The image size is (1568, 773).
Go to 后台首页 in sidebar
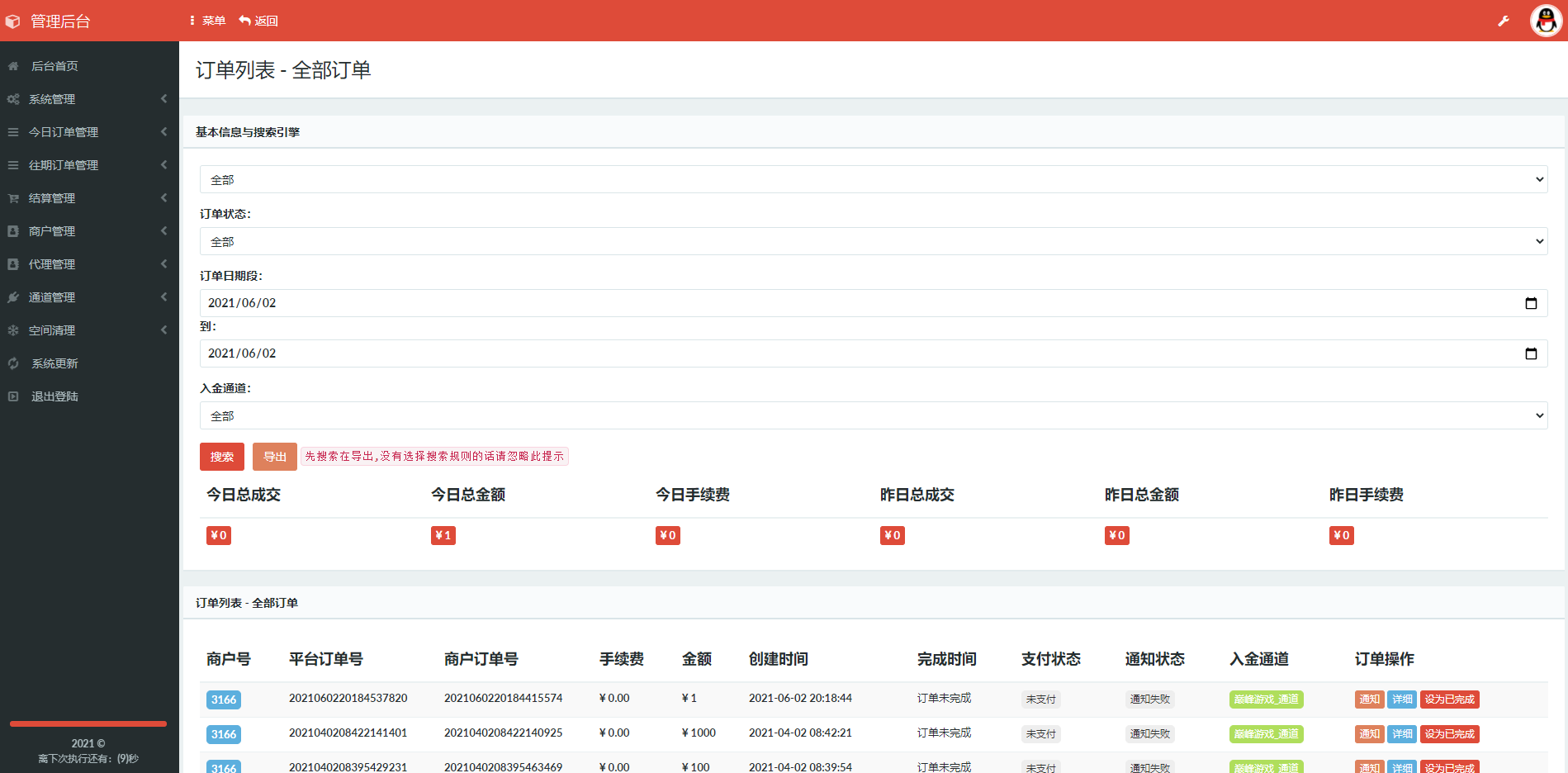[54, 66]
